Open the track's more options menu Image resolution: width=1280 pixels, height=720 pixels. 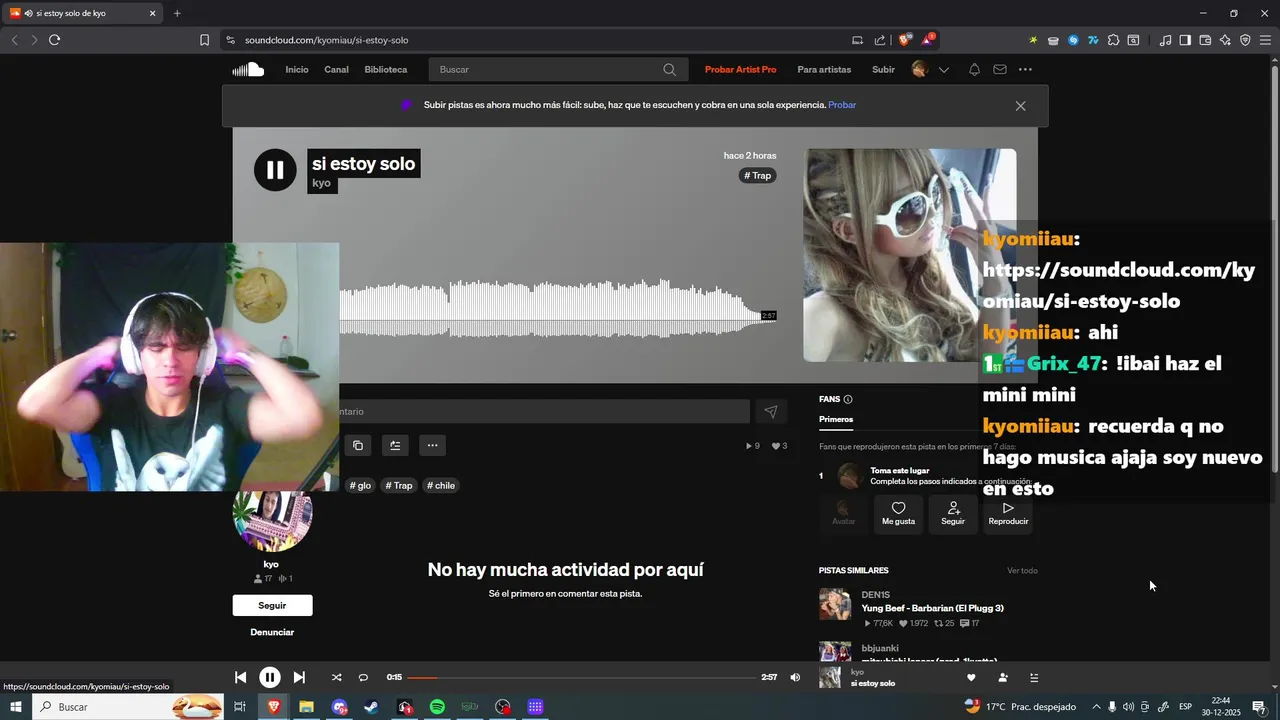(432, 446)
